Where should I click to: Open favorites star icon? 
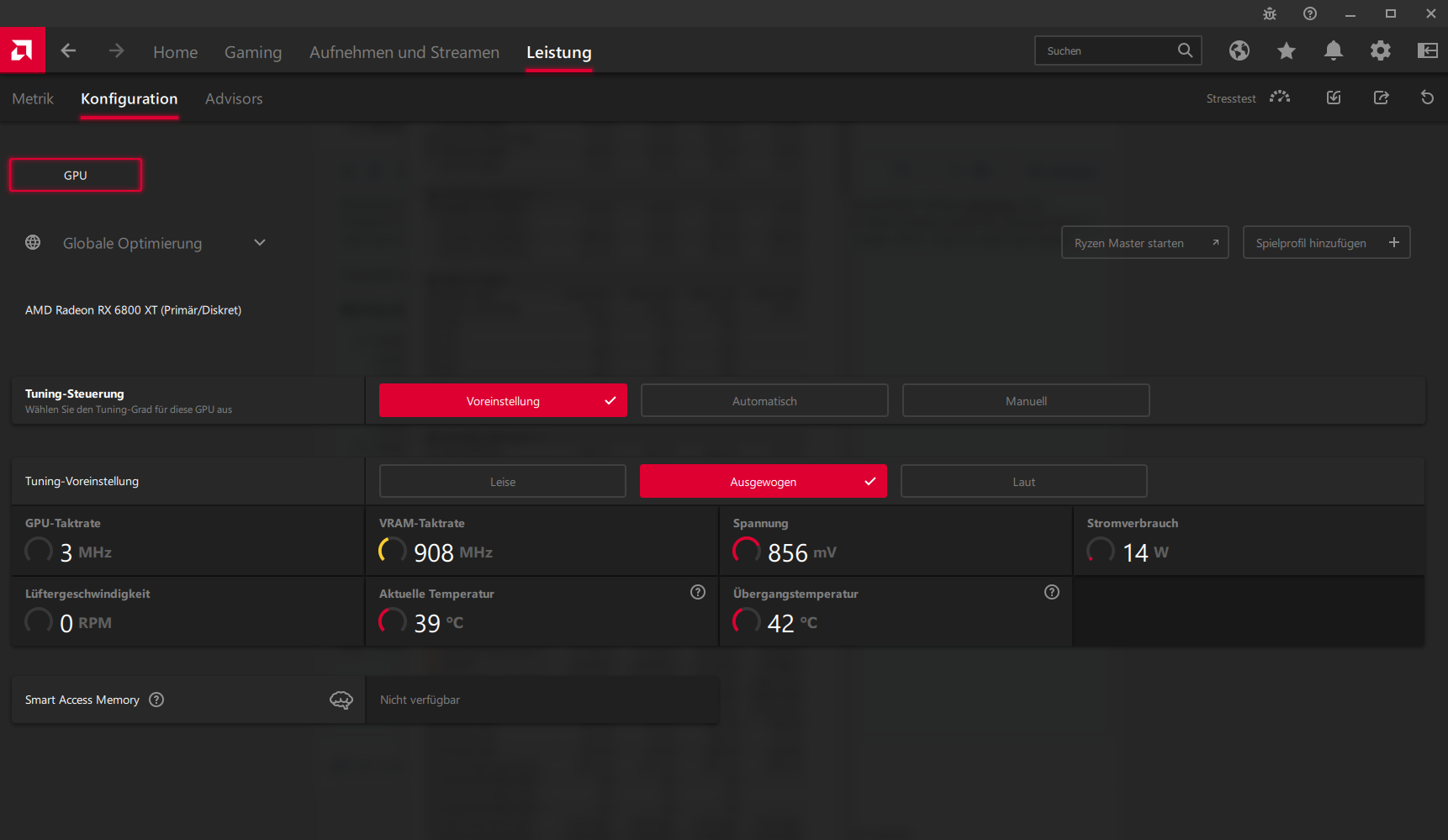[1286, 50]
